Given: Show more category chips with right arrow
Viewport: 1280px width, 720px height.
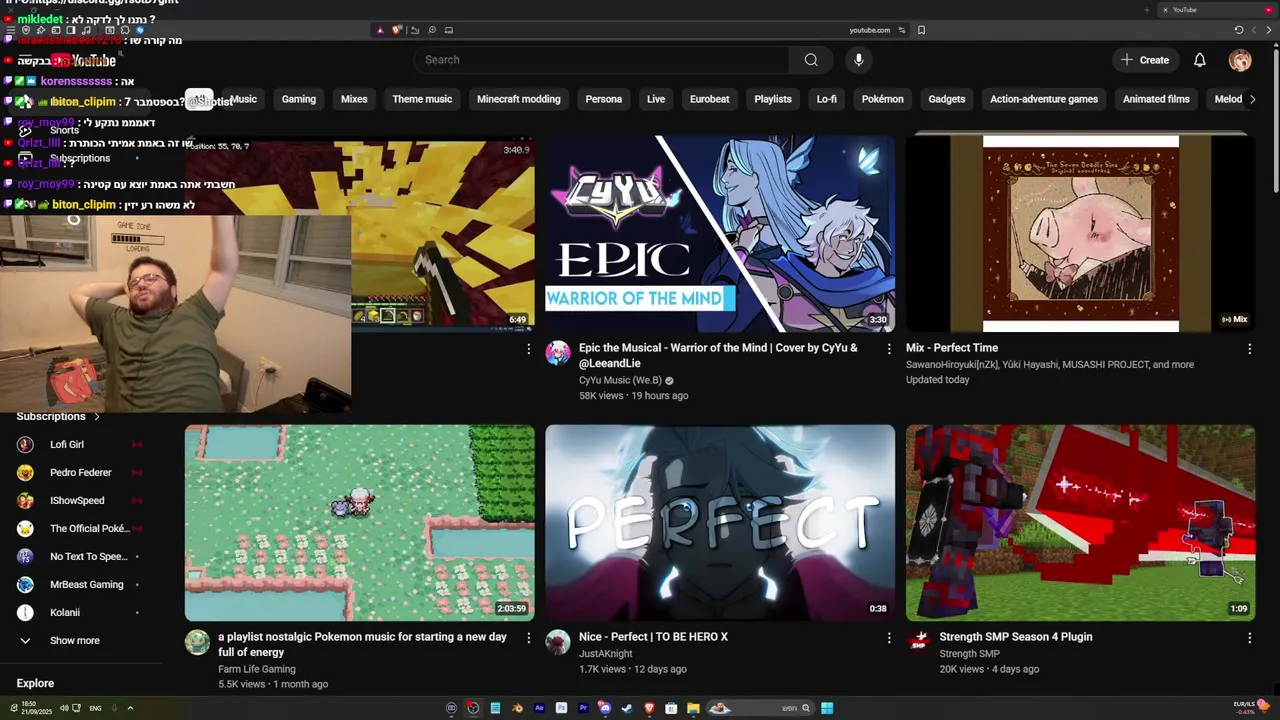Looking at the screenshot, I should click(x=1252, y=99).
